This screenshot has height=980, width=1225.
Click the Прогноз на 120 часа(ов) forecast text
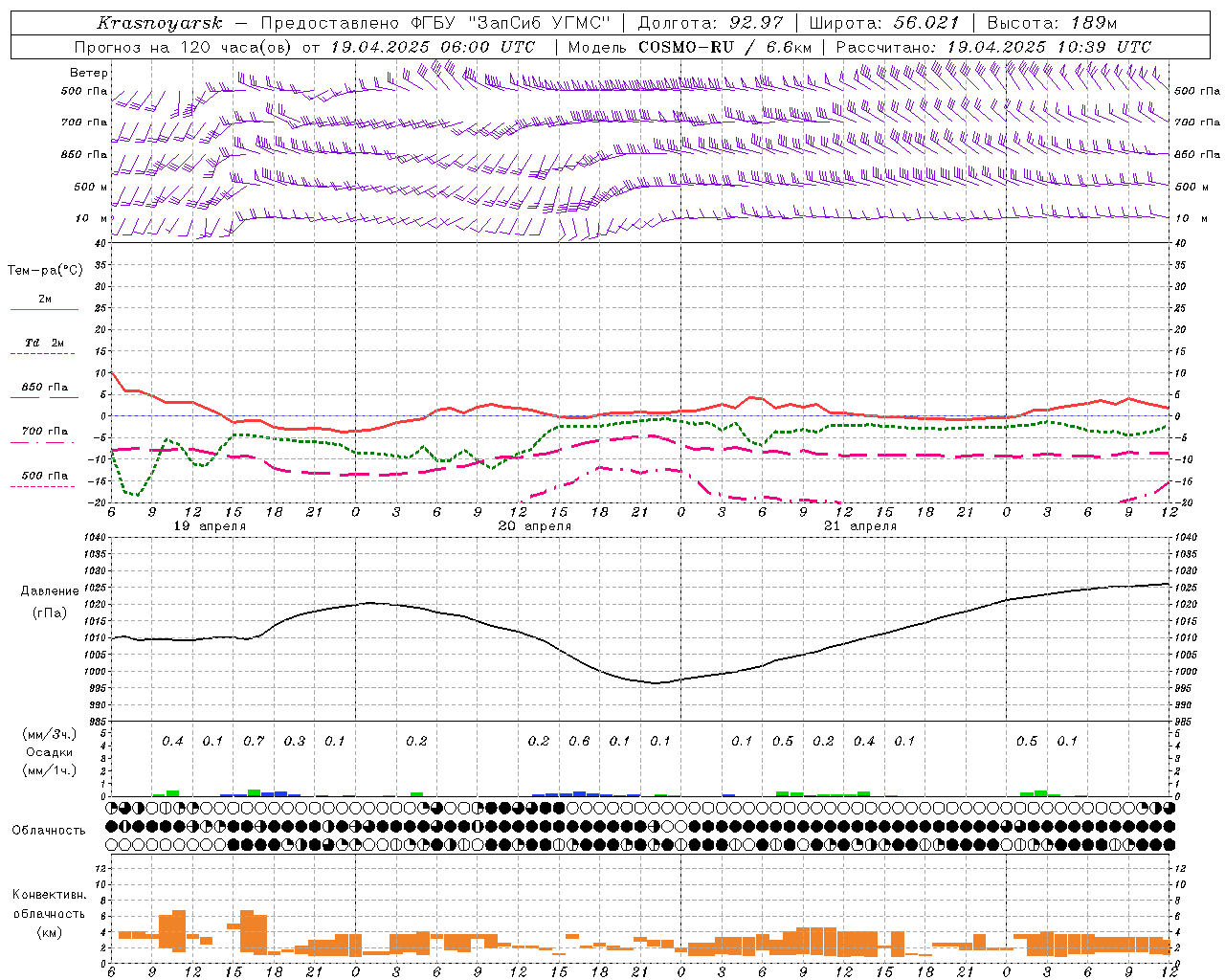coord(185,47)
